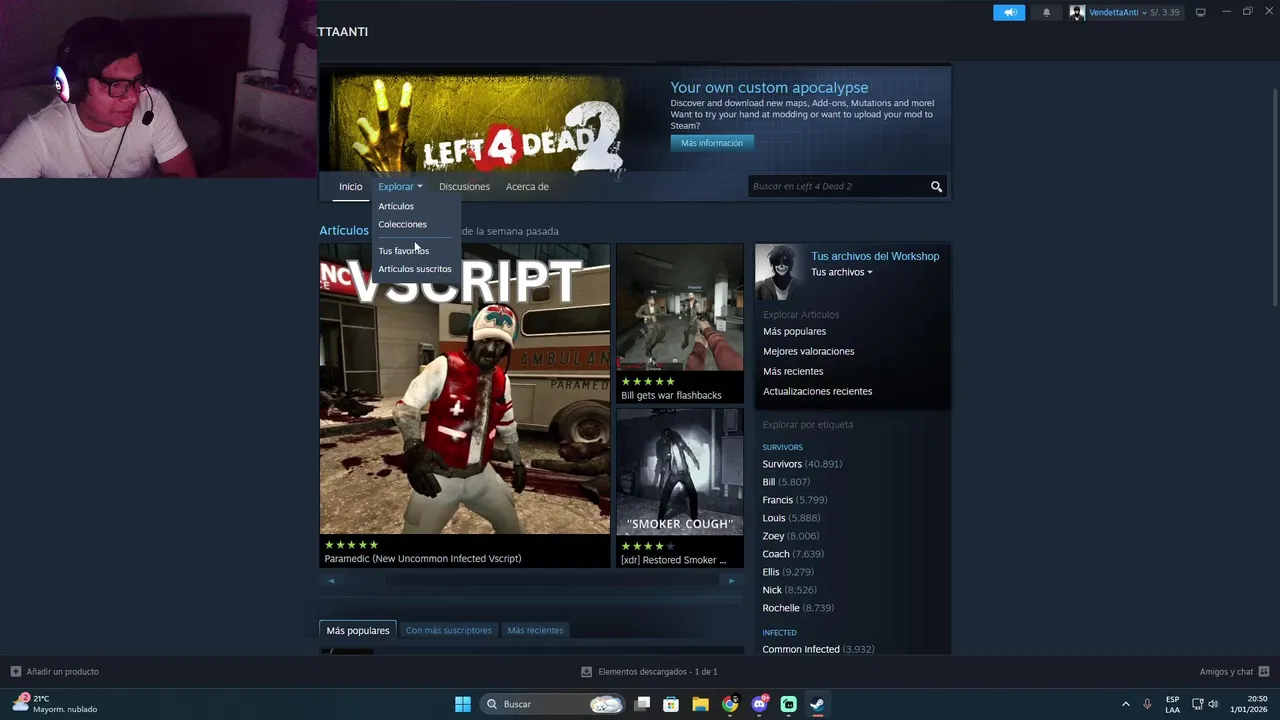Browse Actualizaciones recientes
The height and width of the screenshot is (720, 1280).
pyautogui.click(x=817, y=391)
